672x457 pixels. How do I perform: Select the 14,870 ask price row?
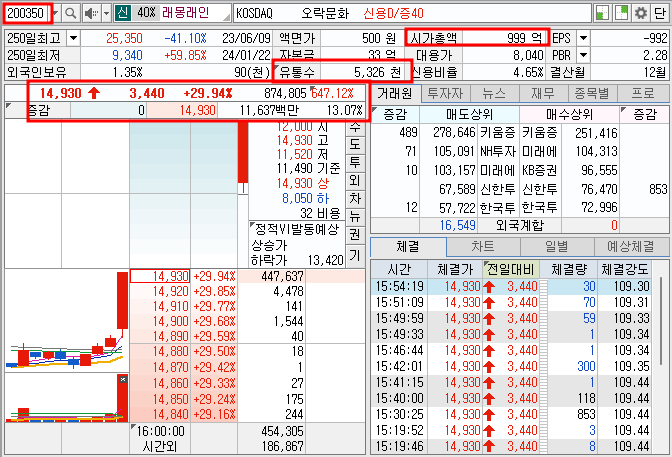pyautogui.click(x=248, y=367)
